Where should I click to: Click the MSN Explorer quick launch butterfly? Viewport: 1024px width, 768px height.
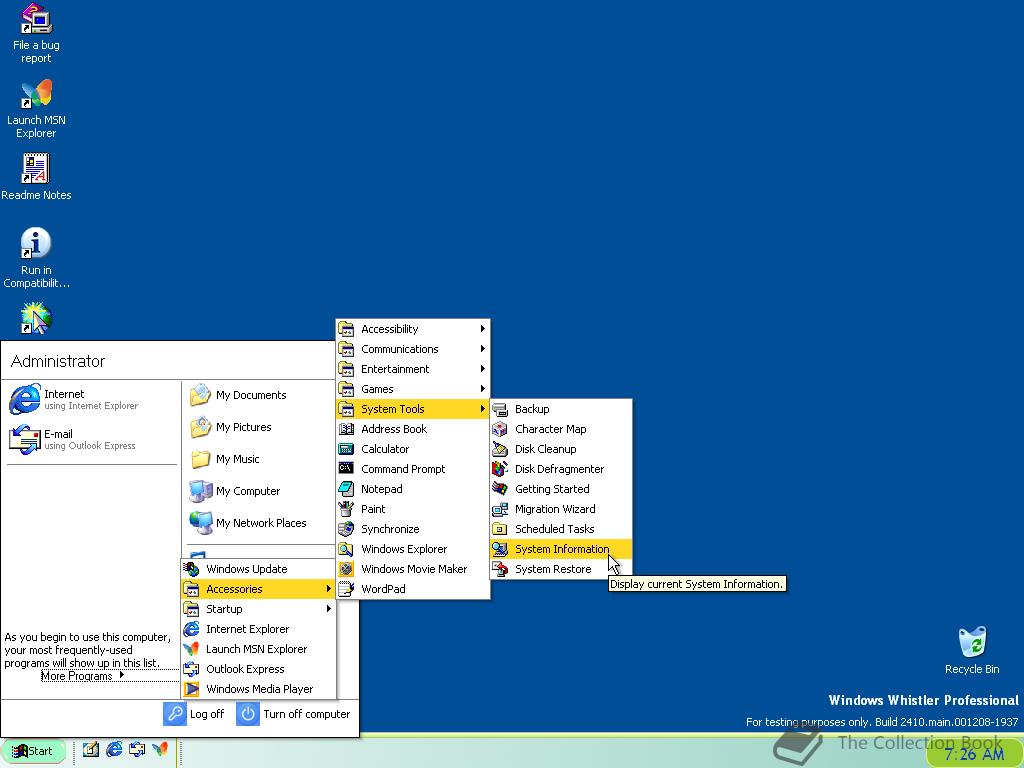tap(160, 750)
